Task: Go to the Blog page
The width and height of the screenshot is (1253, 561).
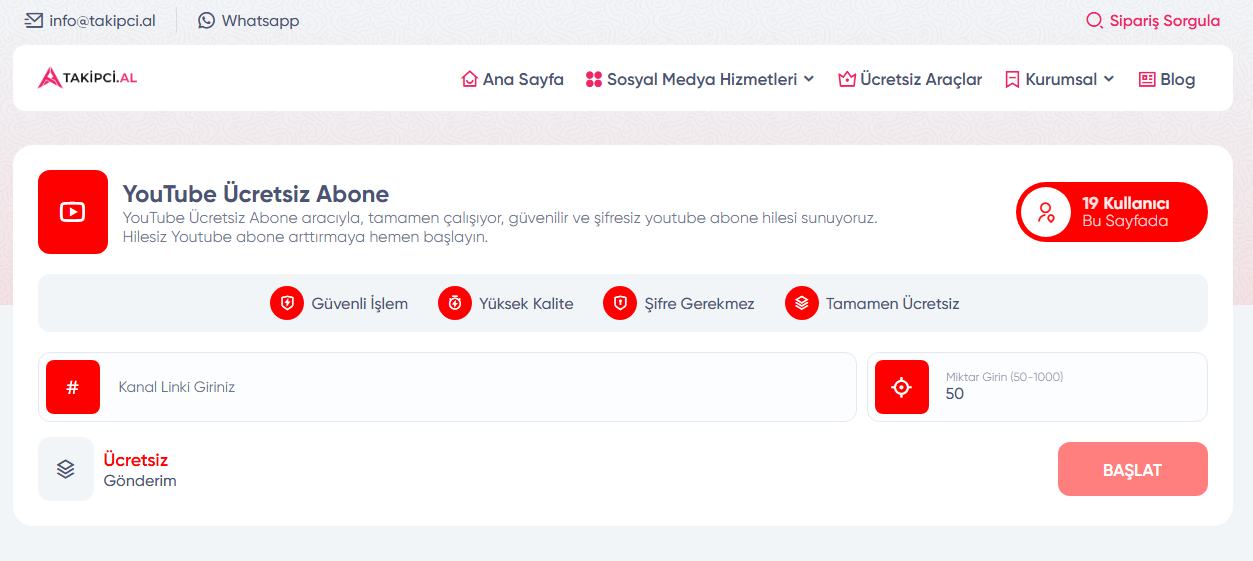Action: tap(1167, 79)
